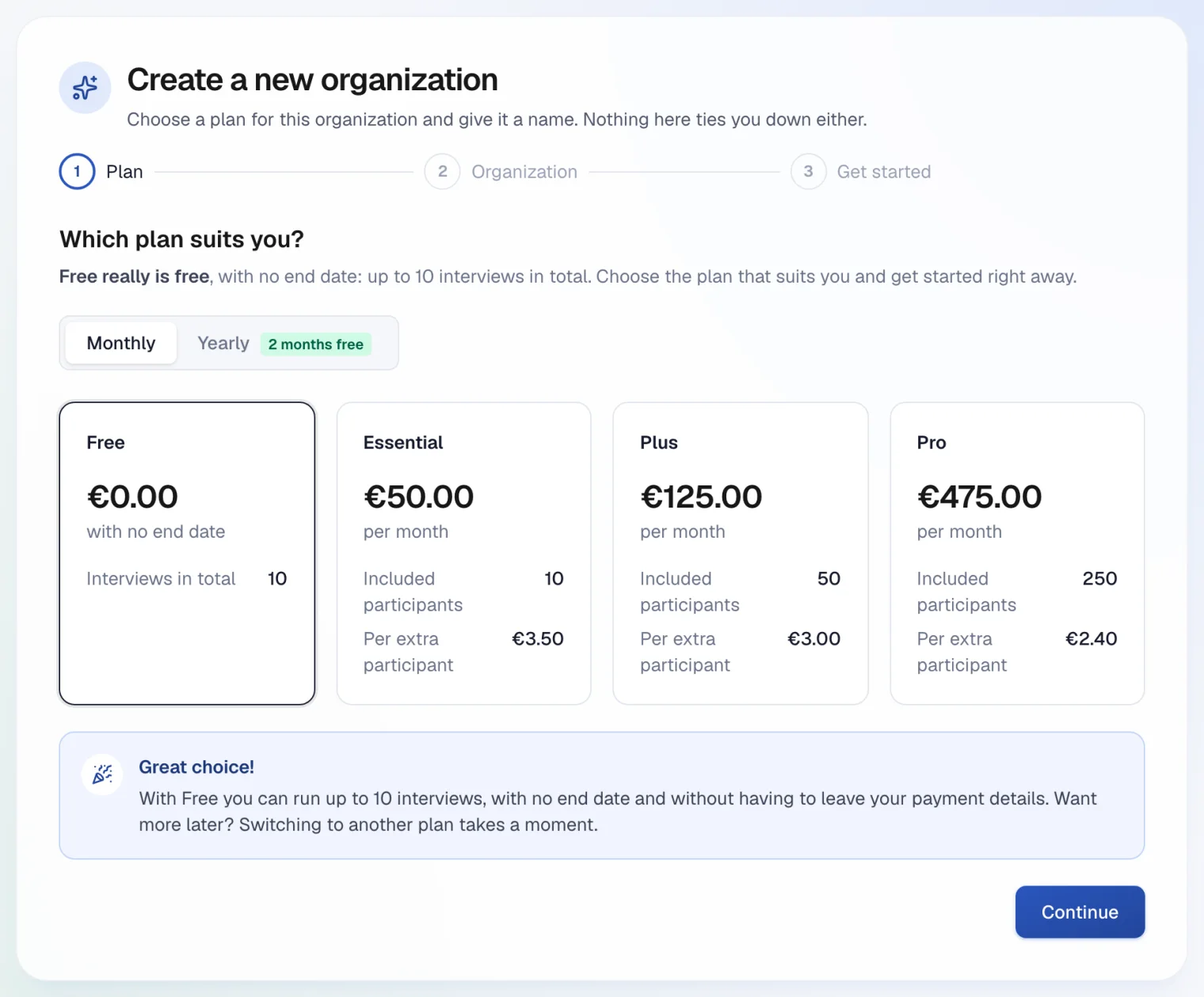Go to step 2 Organization
The height and width of the screenshot is (997, 1204).
[x=501, y=172]
